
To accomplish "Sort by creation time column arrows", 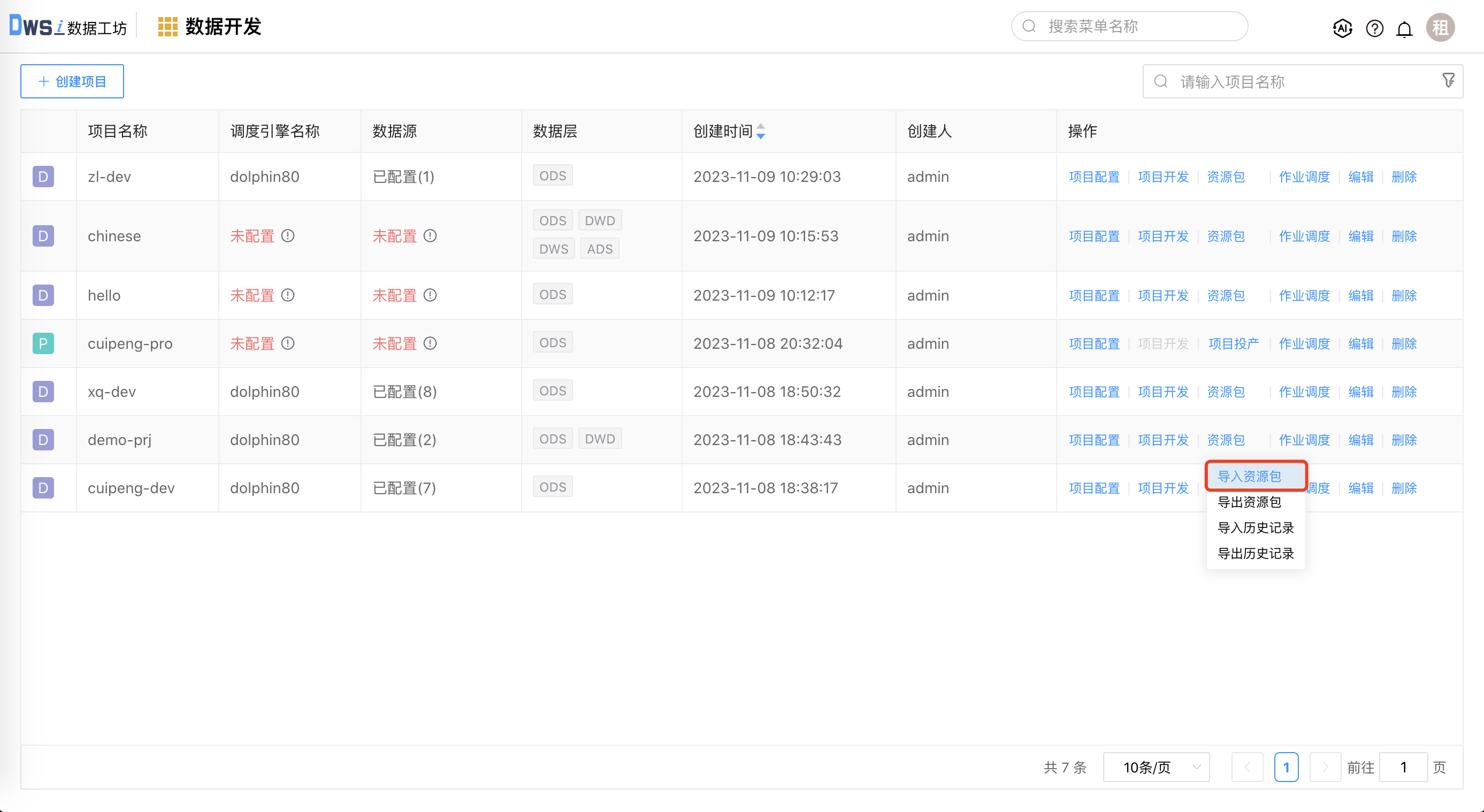I will pos(760,131).
